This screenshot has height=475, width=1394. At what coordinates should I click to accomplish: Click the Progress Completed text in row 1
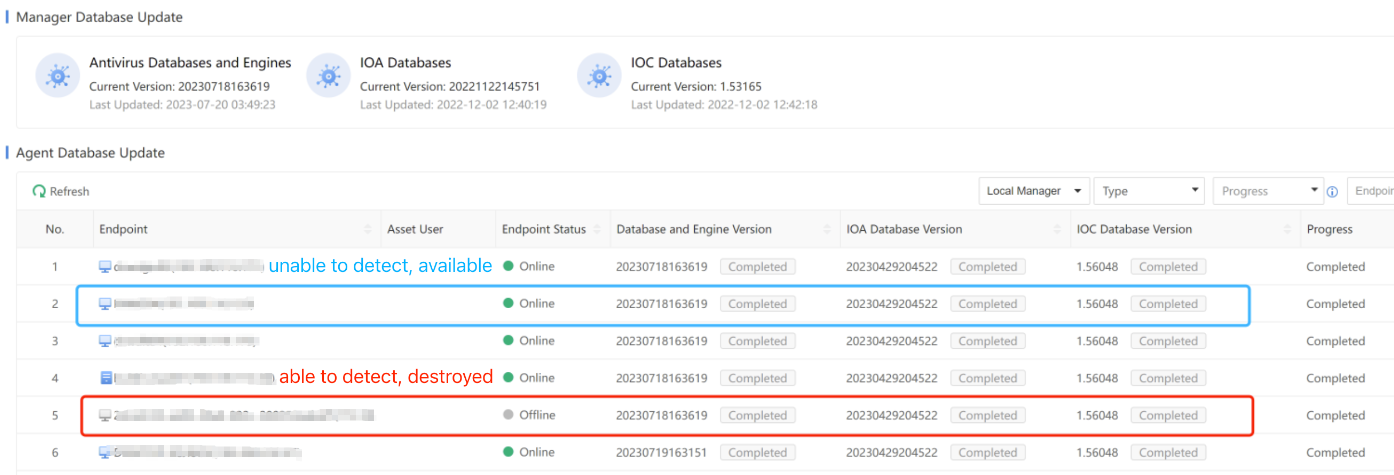point(1335,267)
